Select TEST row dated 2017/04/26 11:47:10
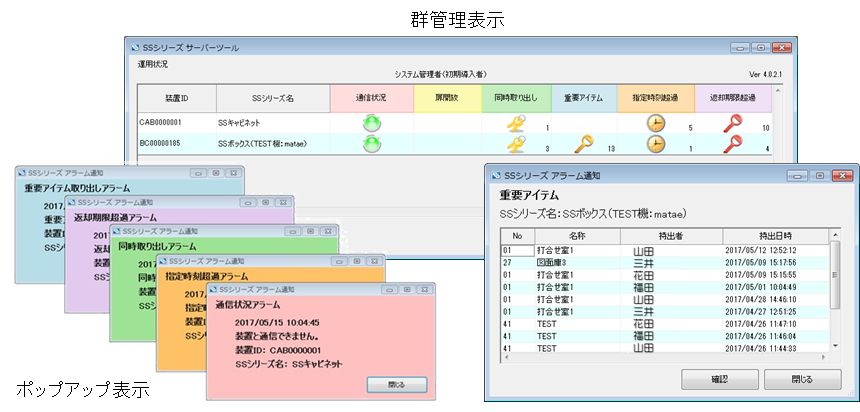This screenshot has width=860, height=412. click(664, 324)
